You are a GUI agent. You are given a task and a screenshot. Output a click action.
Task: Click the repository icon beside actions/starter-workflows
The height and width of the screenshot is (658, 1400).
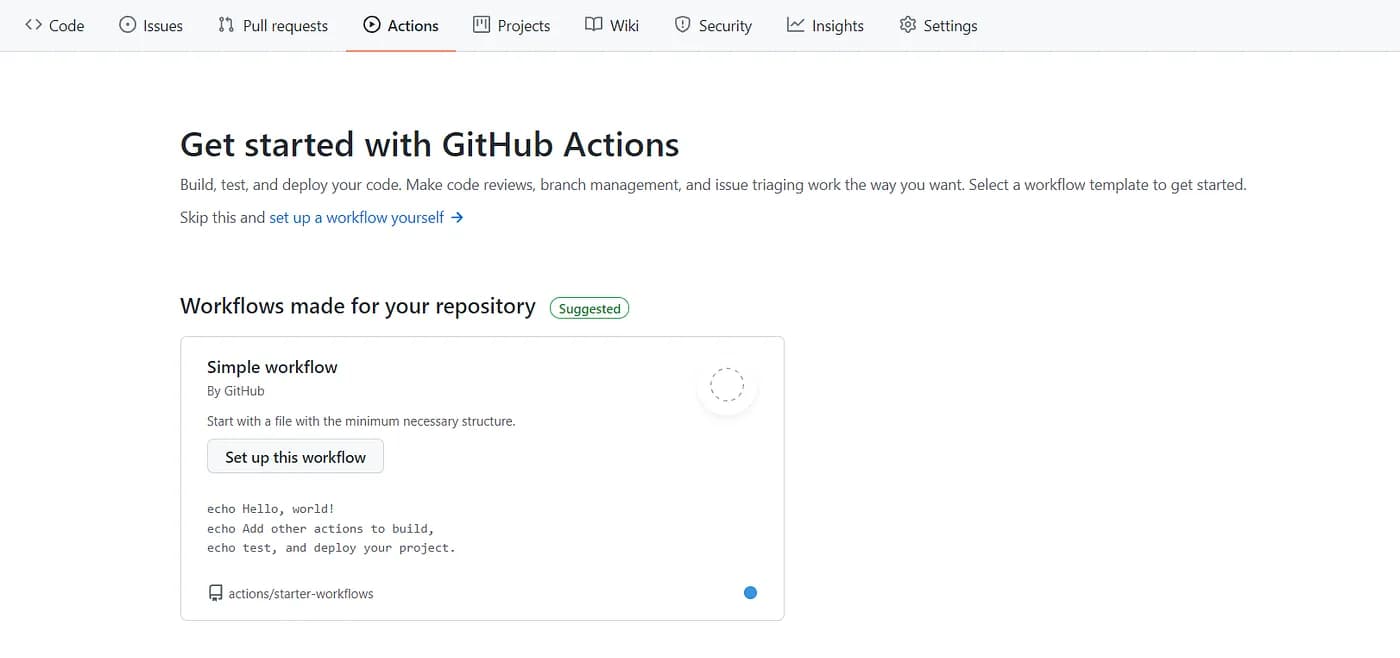click(x=215, y=593)
